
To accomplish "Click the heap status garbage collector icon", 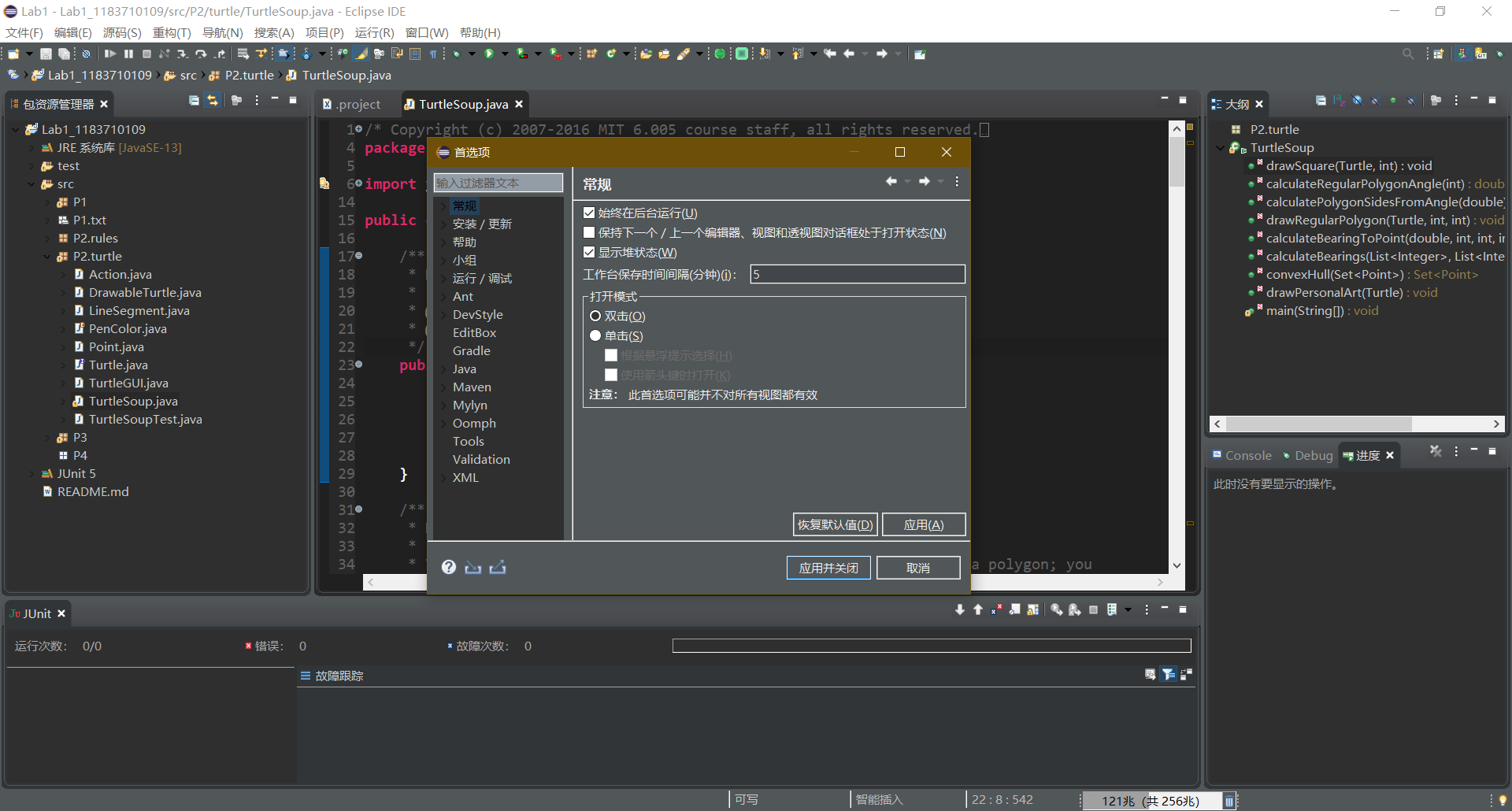I will coord(1228,801).
